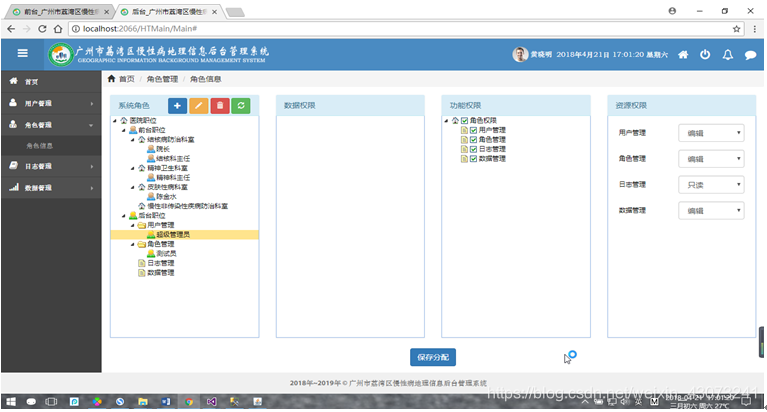Toggle the 用户管理 checkbox in 功能权限
Image resolution: width=767 pixels, height=412 pixels.
(473, 130)
